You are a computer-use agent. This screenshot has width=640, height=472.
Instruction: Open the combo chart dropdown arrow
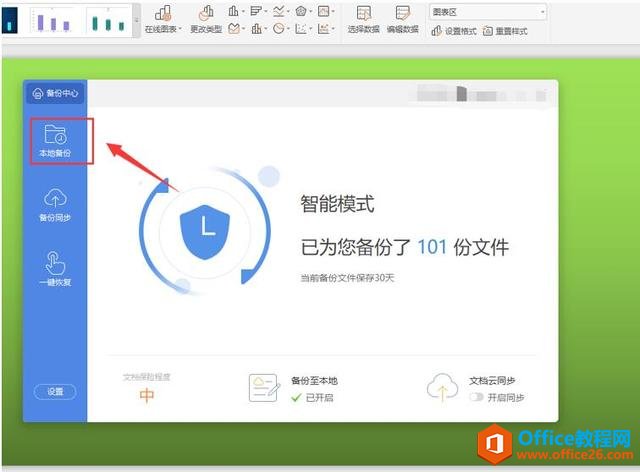pyautogui.click(x=266, y=29)
